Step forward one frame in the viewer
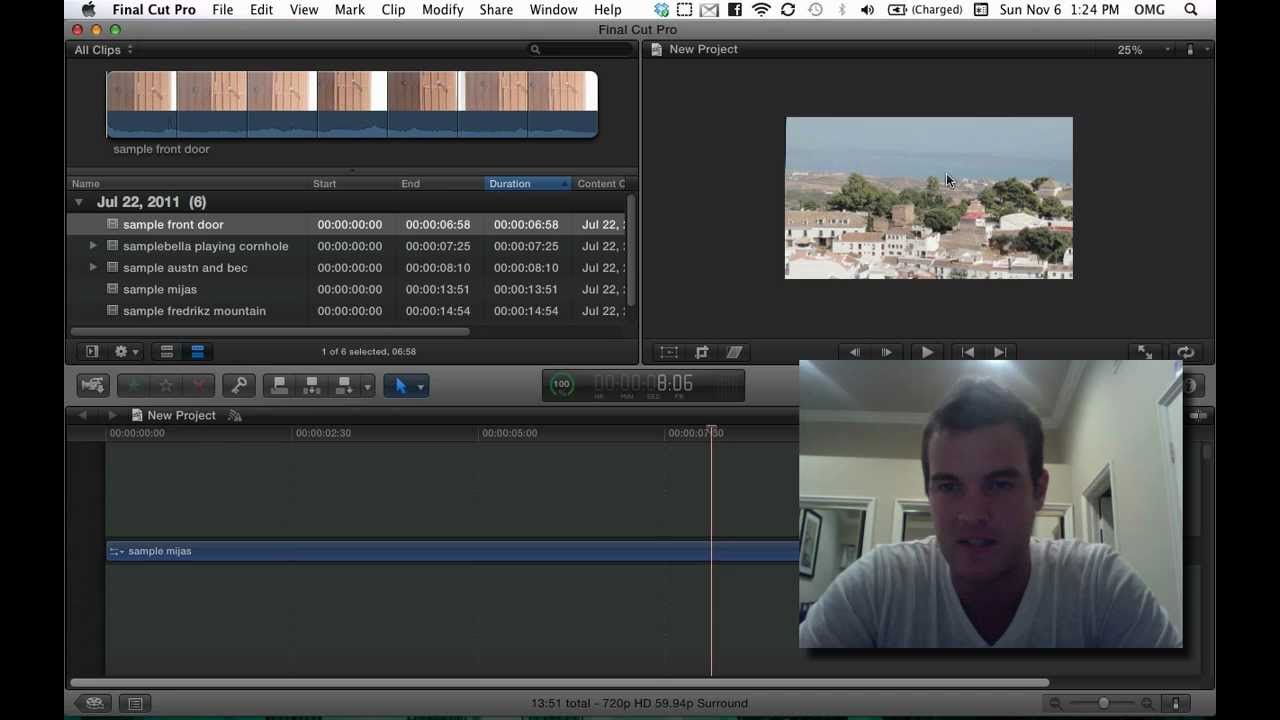Screen dimensions: 1280x720 [886, 352]
